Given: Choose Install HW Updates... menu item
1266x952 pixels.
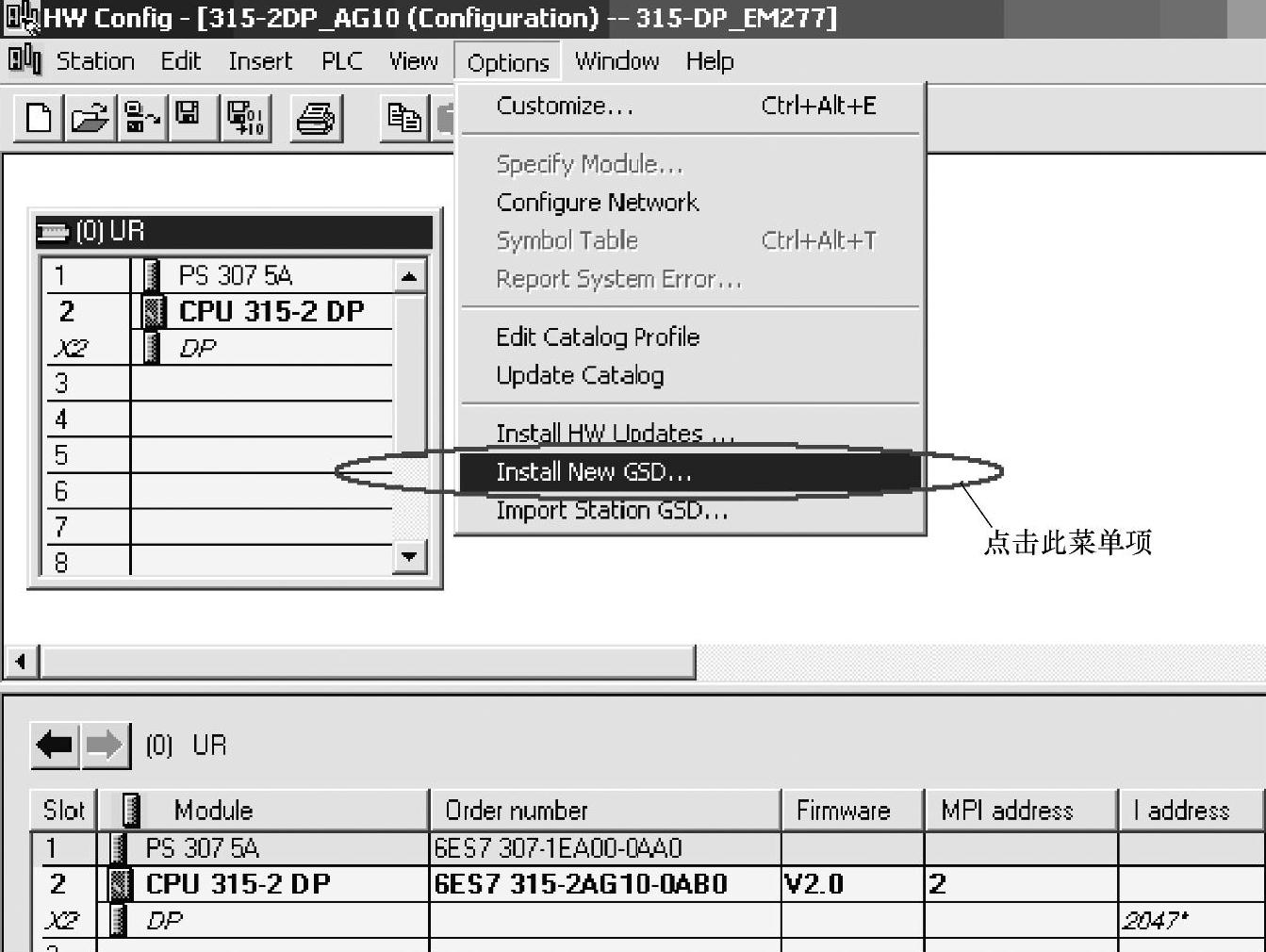Looking at the screenshot, I should pos(690,433).
